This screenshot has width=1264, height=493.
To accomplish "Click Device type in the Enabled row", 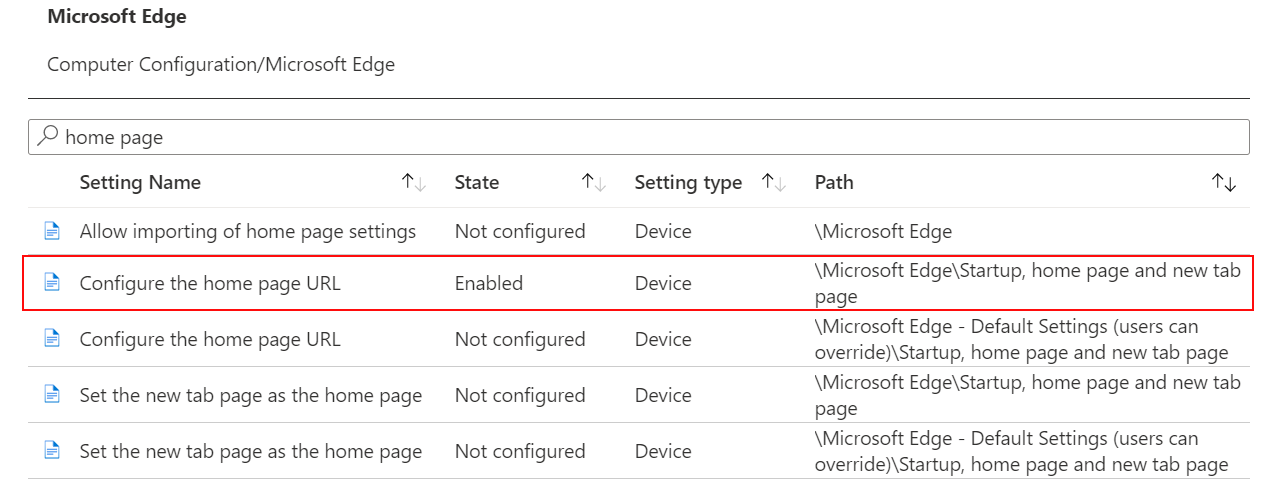I will click(663, 283).
